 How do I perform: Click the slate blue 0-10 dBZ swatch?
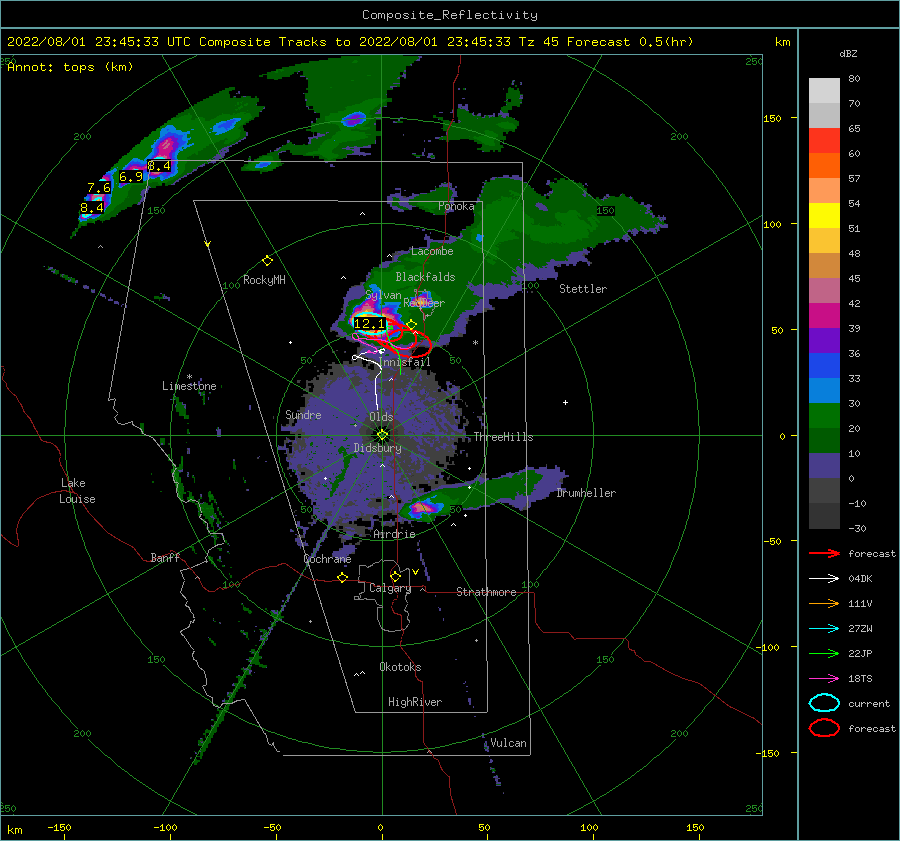(824, 466)
